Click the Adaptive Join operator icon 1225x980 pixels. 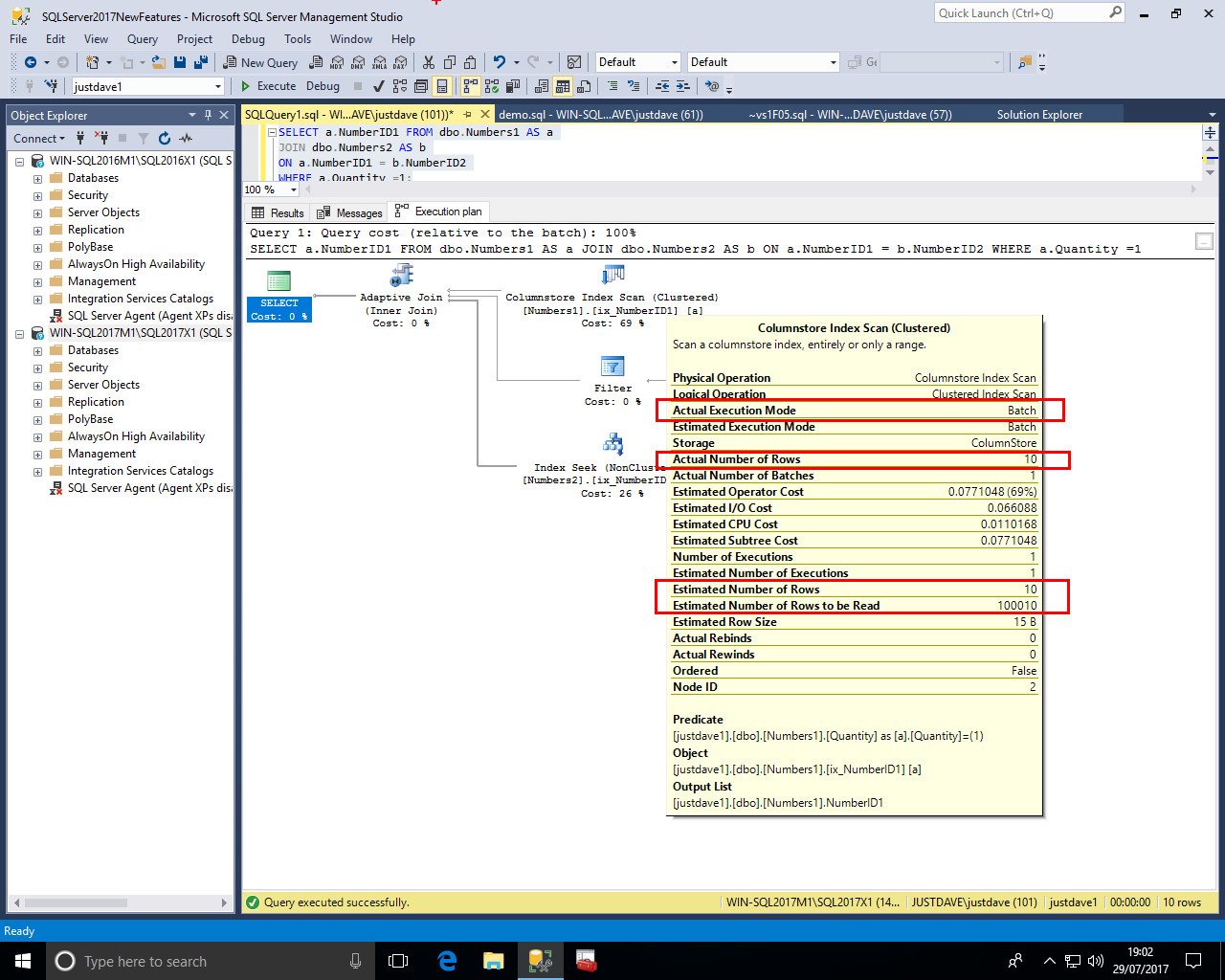coord(401,277)
